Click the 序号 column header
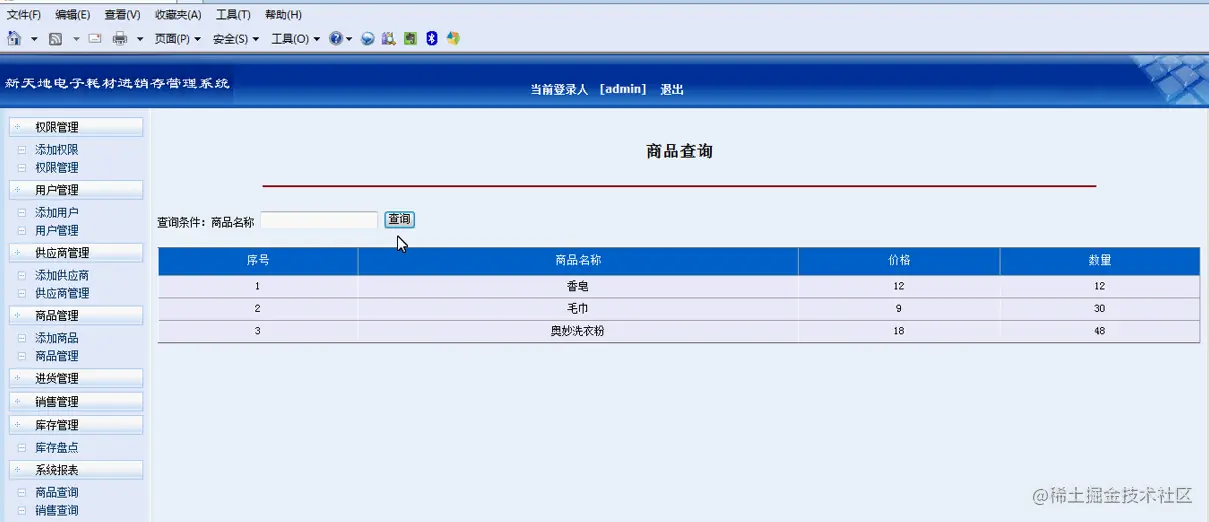The width and height of the screenshot is (1209, 522). [258, 261]
